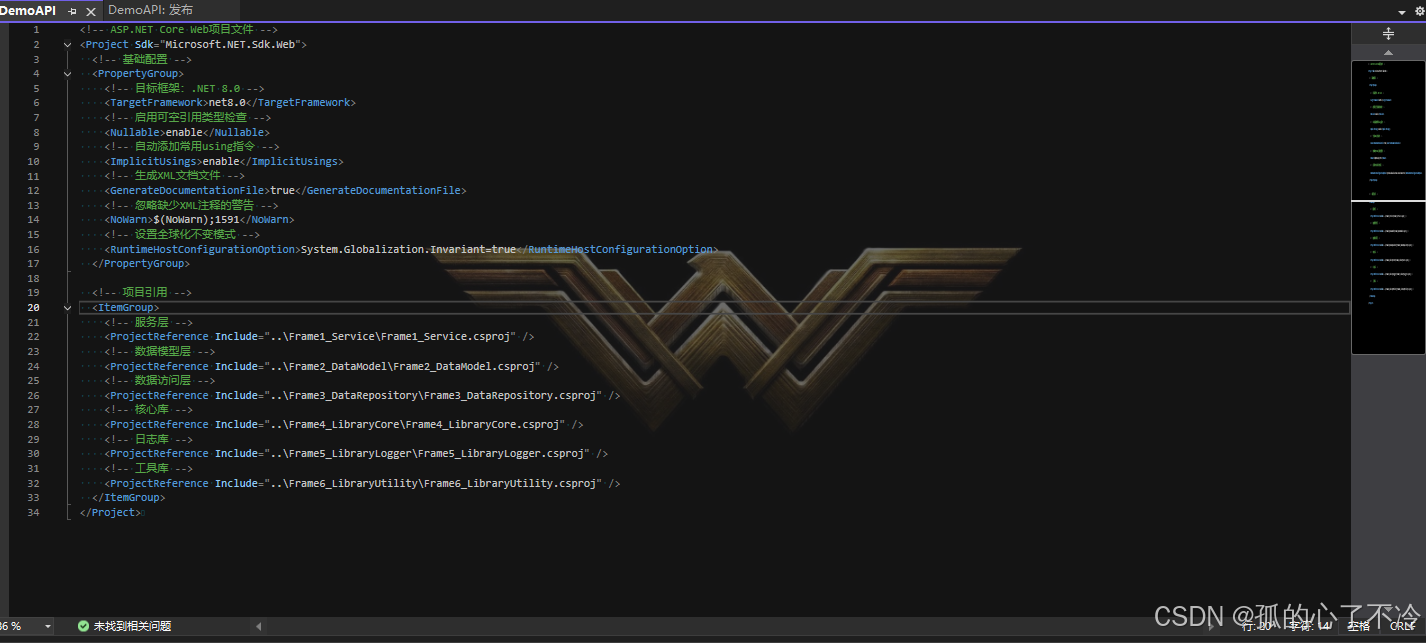Click the Nullable enable line
1426x643 pixels.
pos(187,132)
